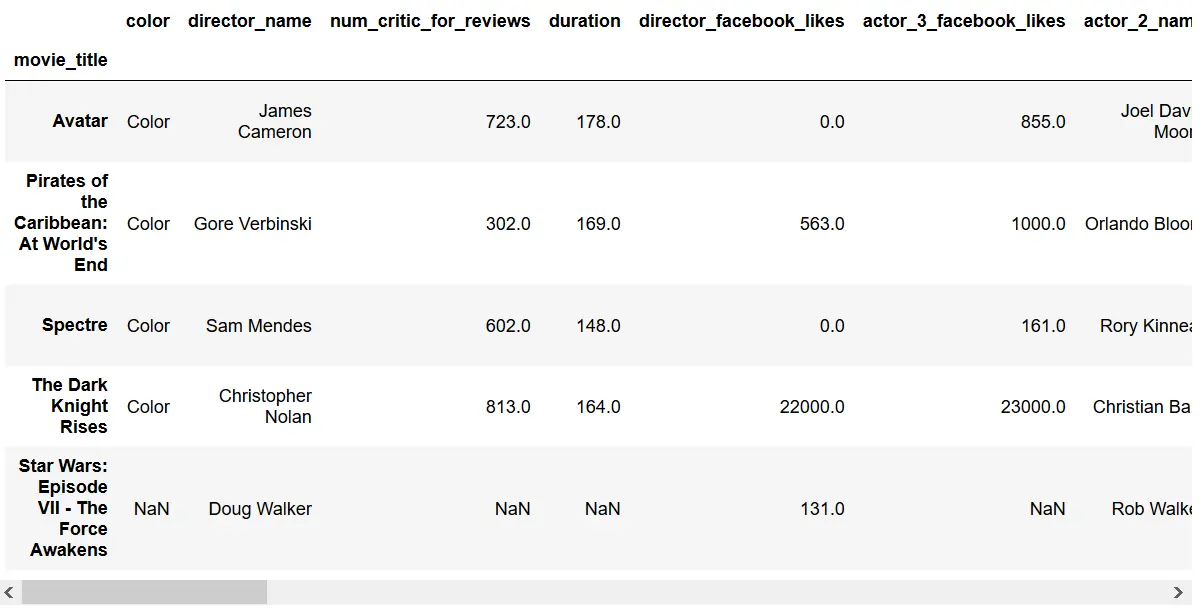This screenshot has height=612, width=1204.
Task: Click Rory Kinnear actor cell
Action: [1146, 326]
